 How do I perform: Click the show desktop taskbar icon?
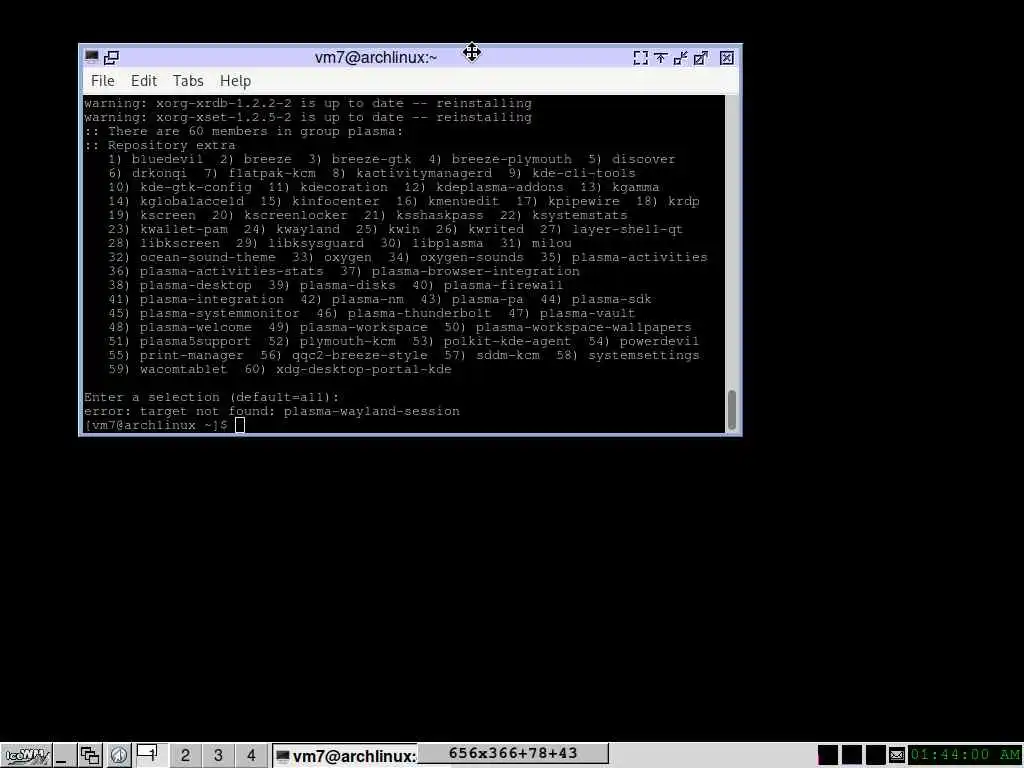point(63,756)
